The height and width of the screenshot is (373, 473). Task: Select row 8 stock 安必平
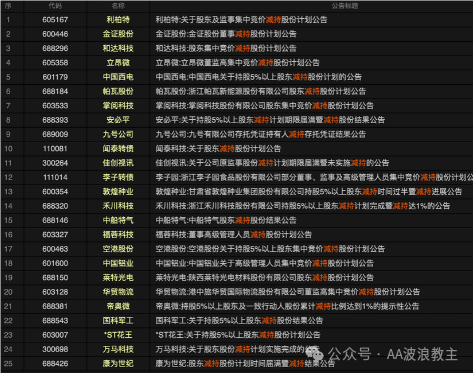coord(118,120)
